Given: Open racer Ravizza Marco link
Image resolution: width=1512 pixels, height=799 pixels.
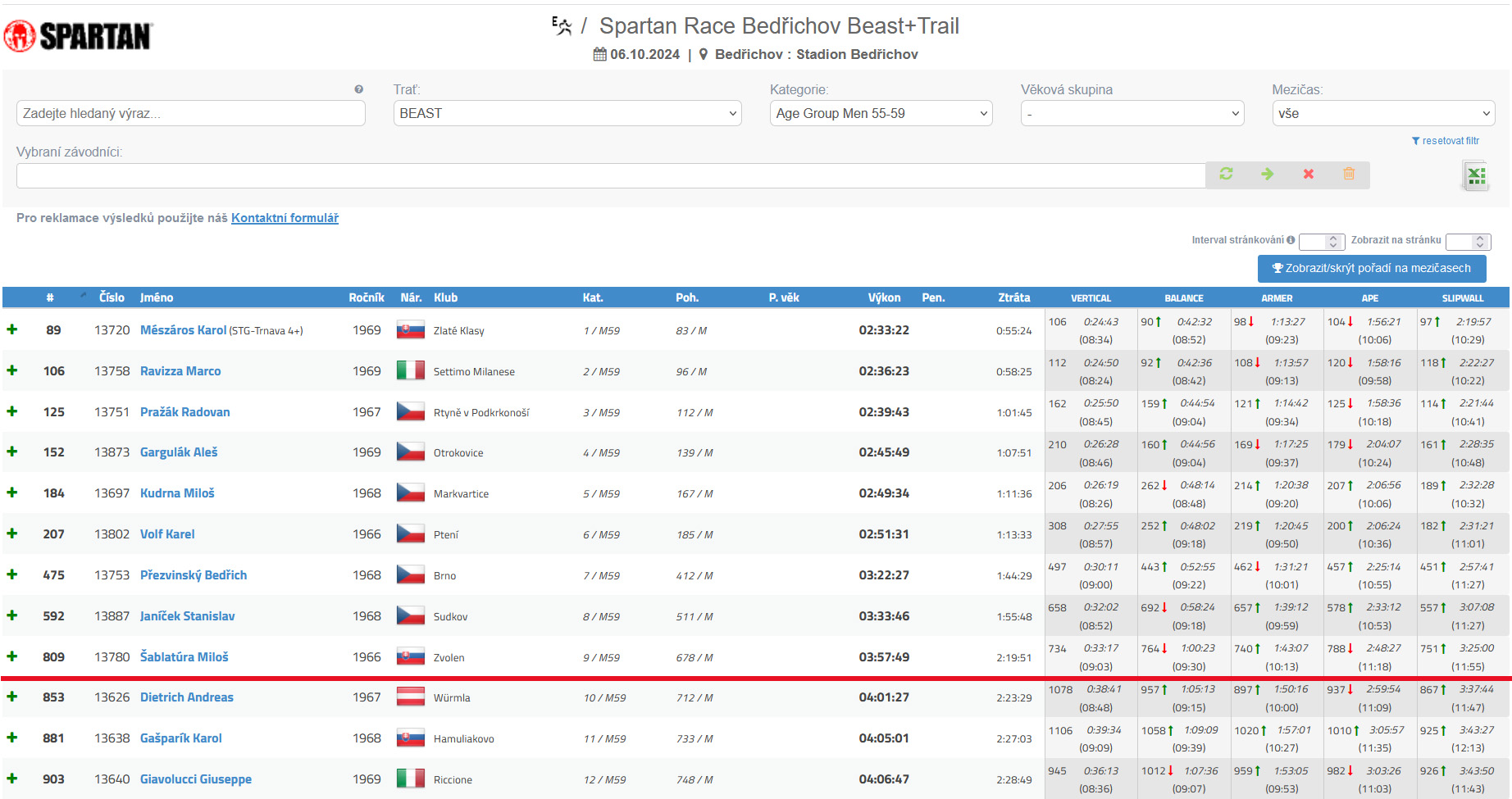Looking at the screenshot, I should [x=180, y=370].
